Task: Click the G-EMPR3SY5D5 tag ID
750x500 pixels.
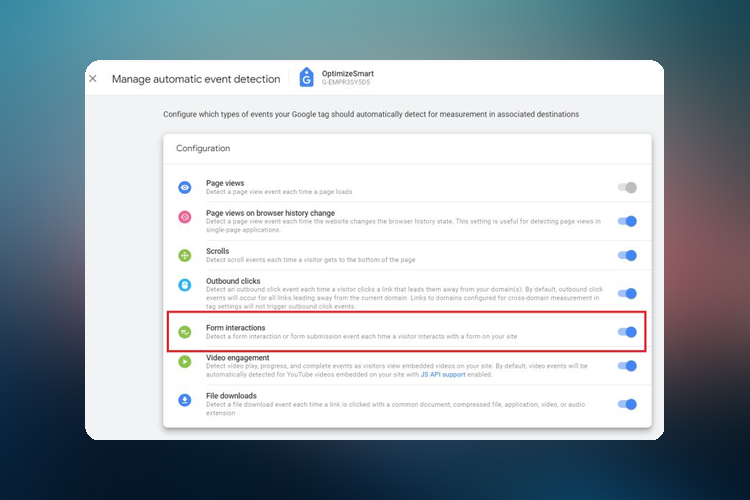Action: pos(346,82)
